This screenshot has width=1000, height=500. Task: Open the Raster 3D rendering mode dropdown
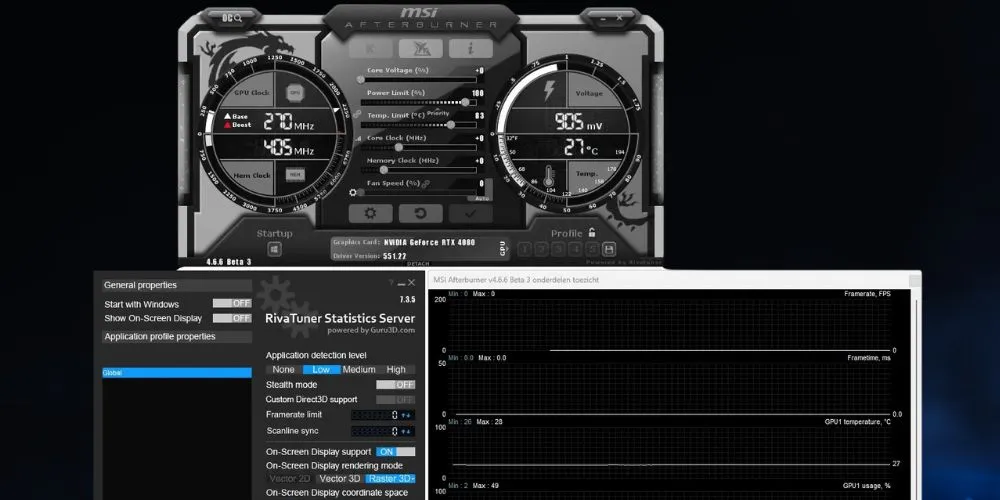click(x=390, y=478)
